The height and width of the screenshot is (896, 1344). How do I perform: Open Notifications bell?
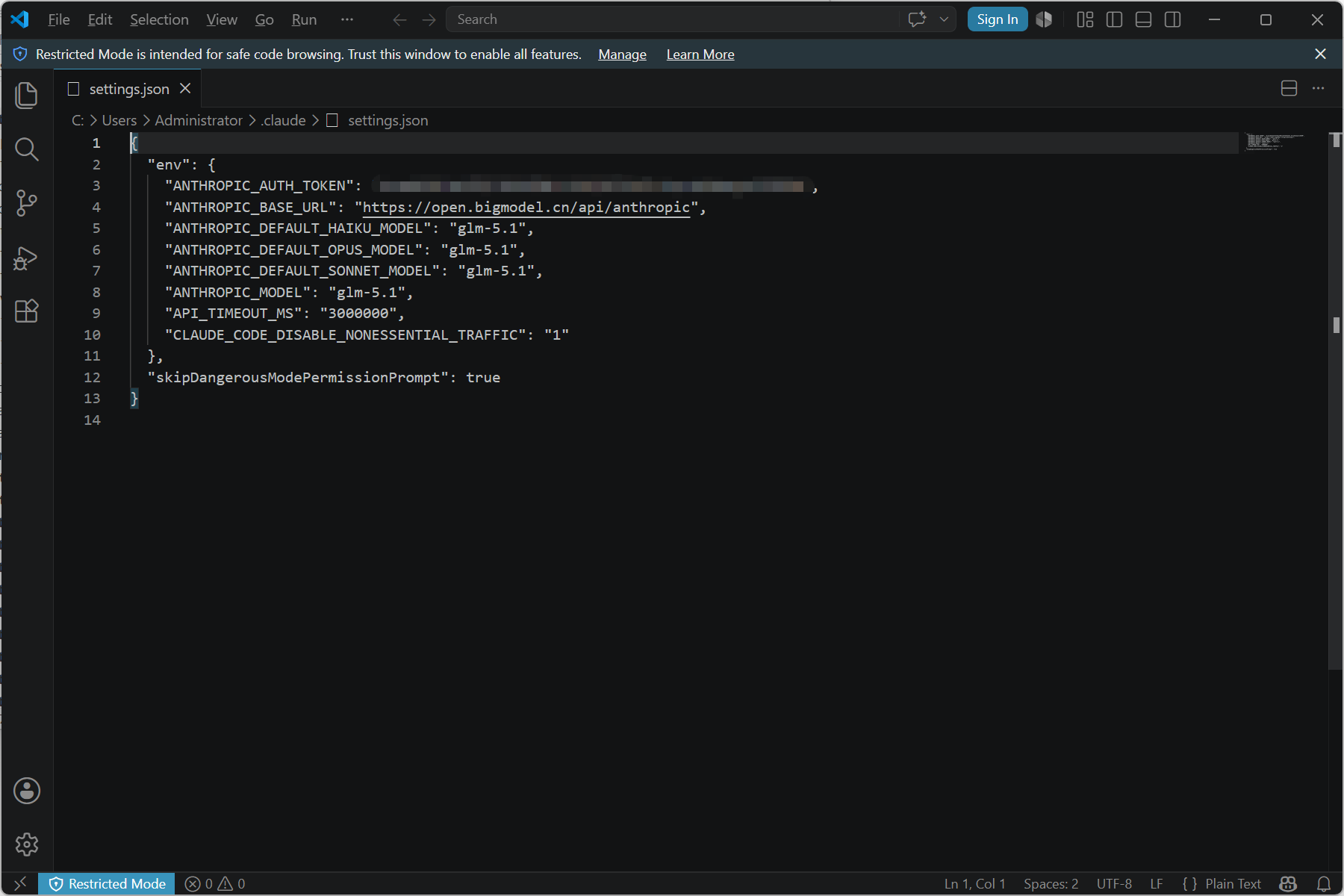(x=1324, y=884)
